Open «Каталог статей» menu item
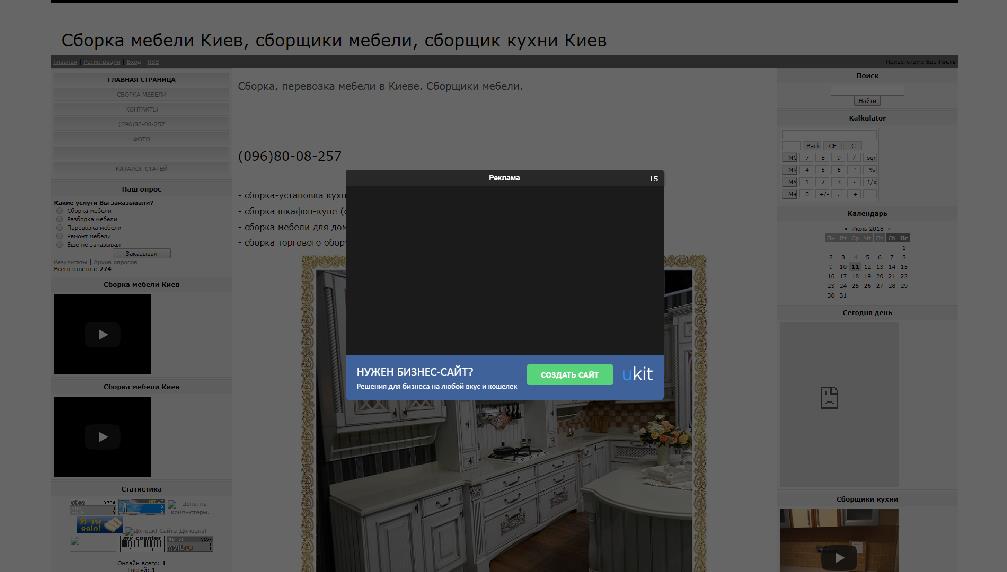The width and height of the screenshot is (1007, 572). (x=141, y=169)
